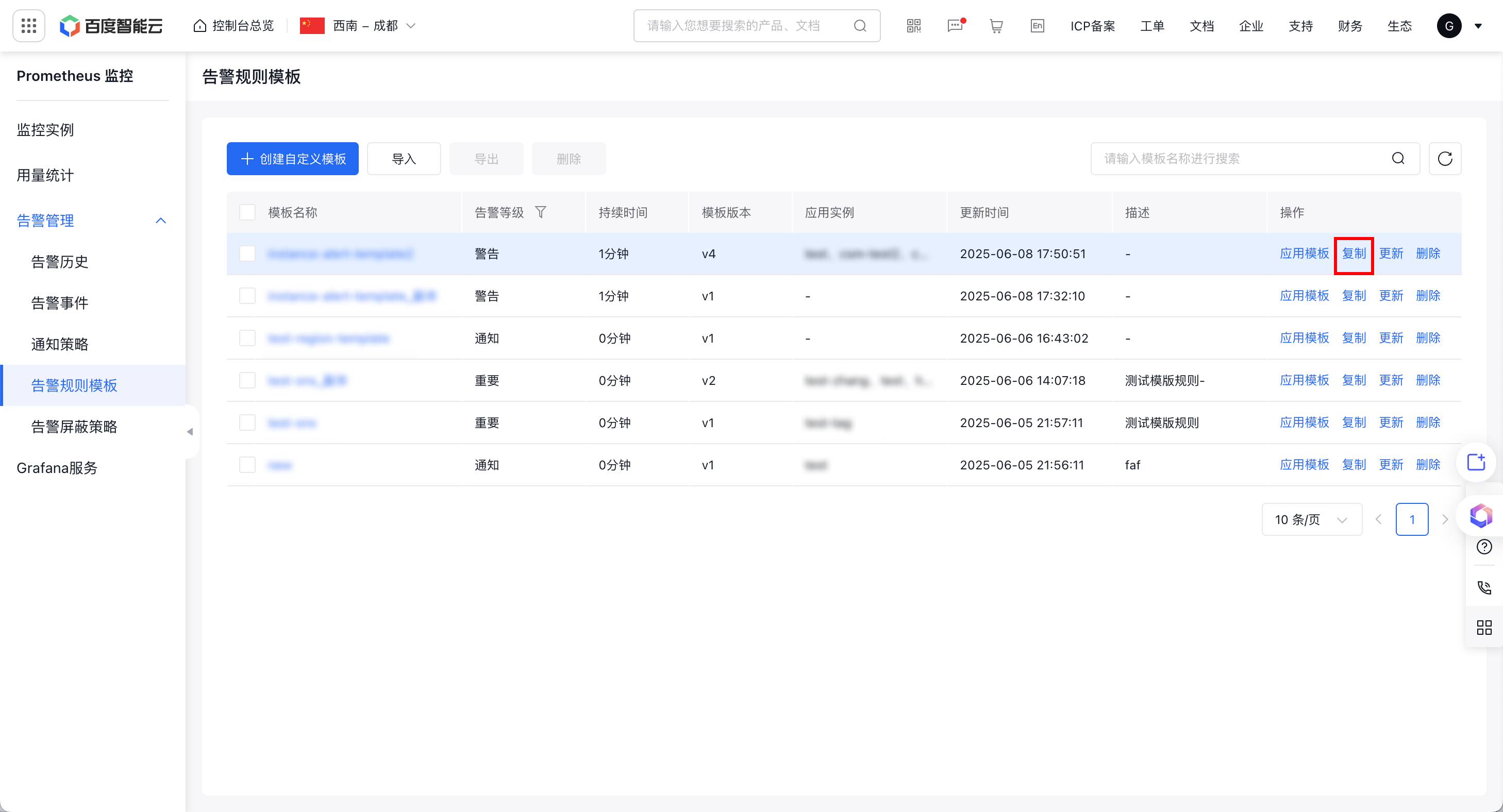The height and width of the screenshot is (812, 1503).
Task: Open the 工单 menu
Action: coord(1152,26)
